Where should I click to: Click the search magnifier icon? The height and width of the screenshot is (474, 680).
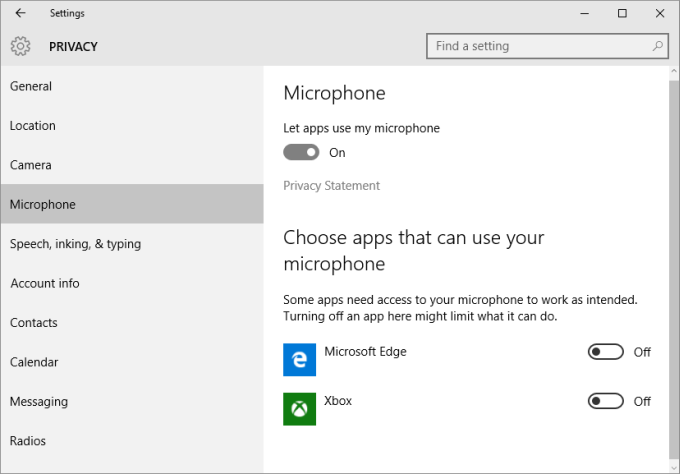[x=657, y=46]
